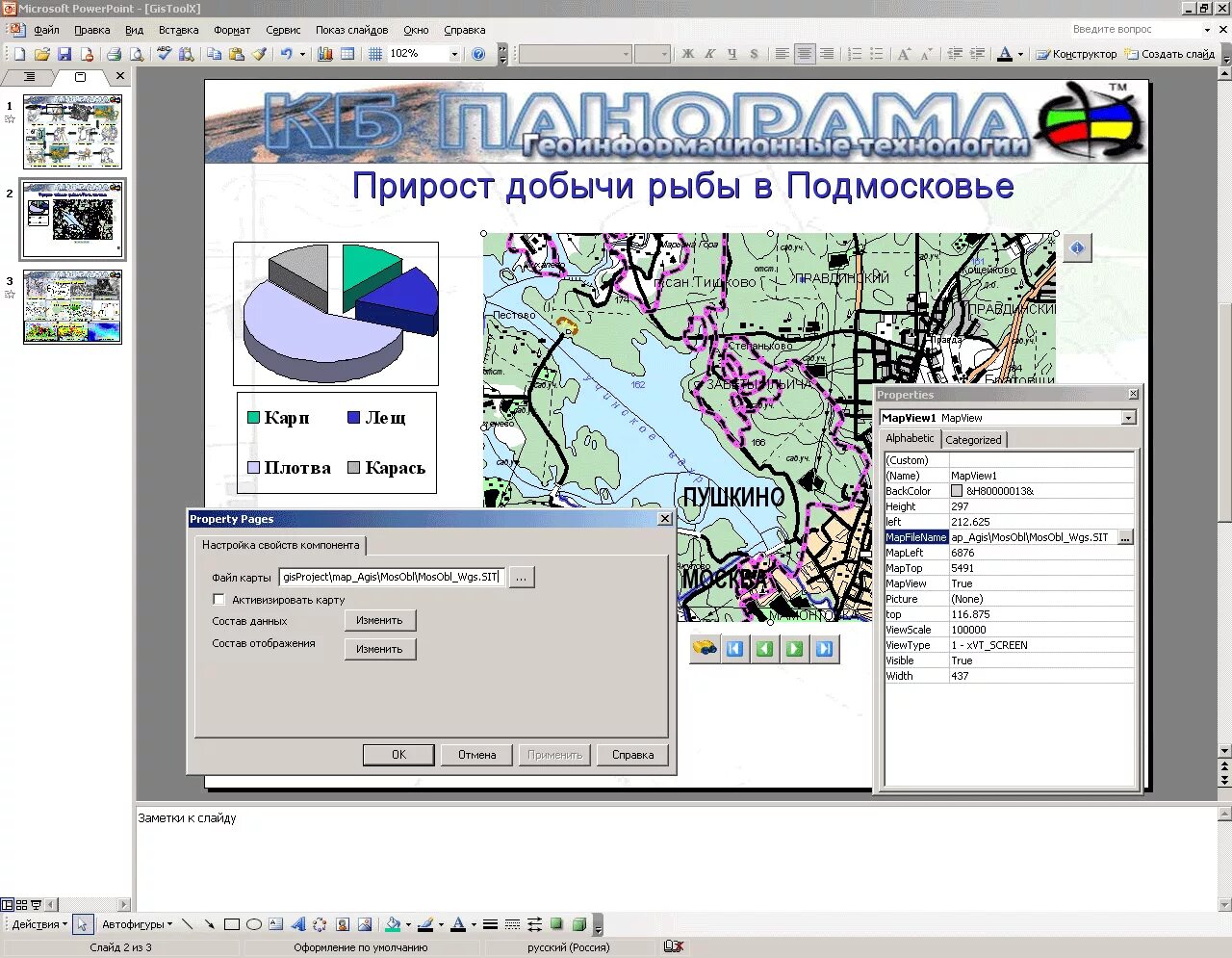Screen dimensions: 1232x958
Task: Step back with green left arrow
Action: pos(764,649)
